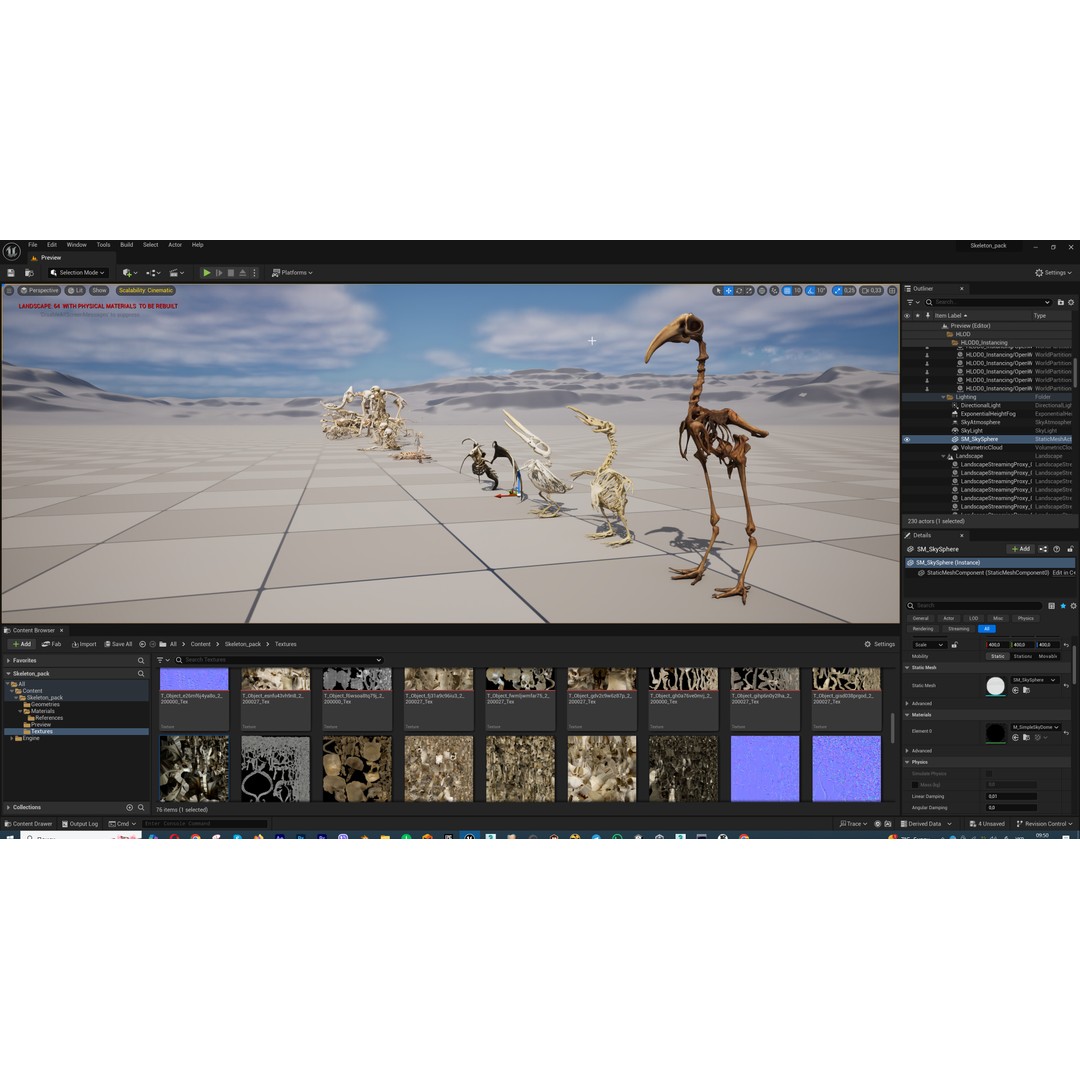This screenshot has width=1080, height=1080.
Task: Open the Cinematics toolbar menu
Action: point(176,273)
